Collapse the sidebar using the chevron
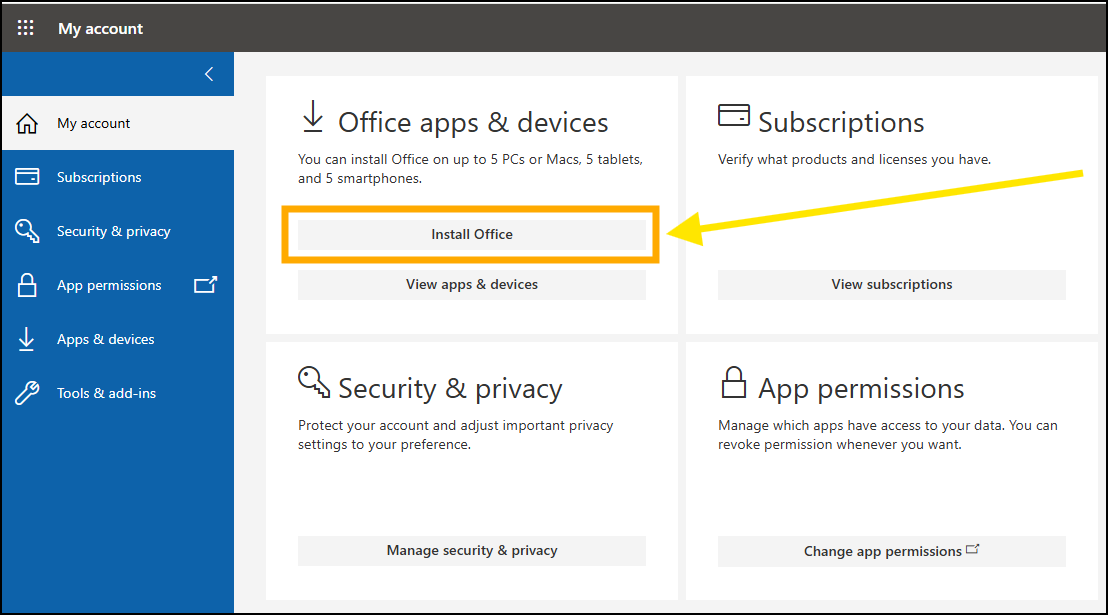The height and width of the screenshot is (615, 1108). (x=208, y=73)
